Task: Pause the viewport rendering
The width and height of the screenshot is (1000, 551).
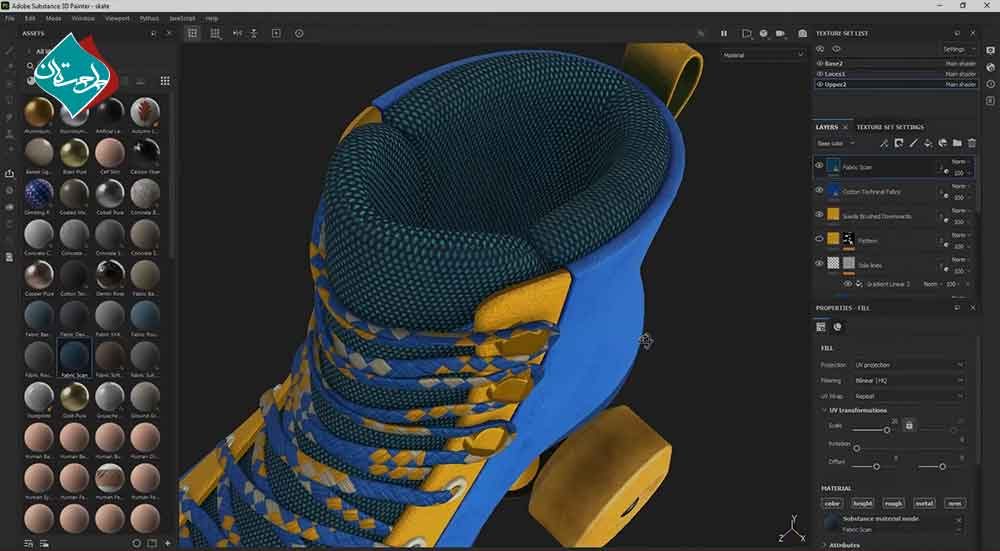Action: (x=724, y=33)
